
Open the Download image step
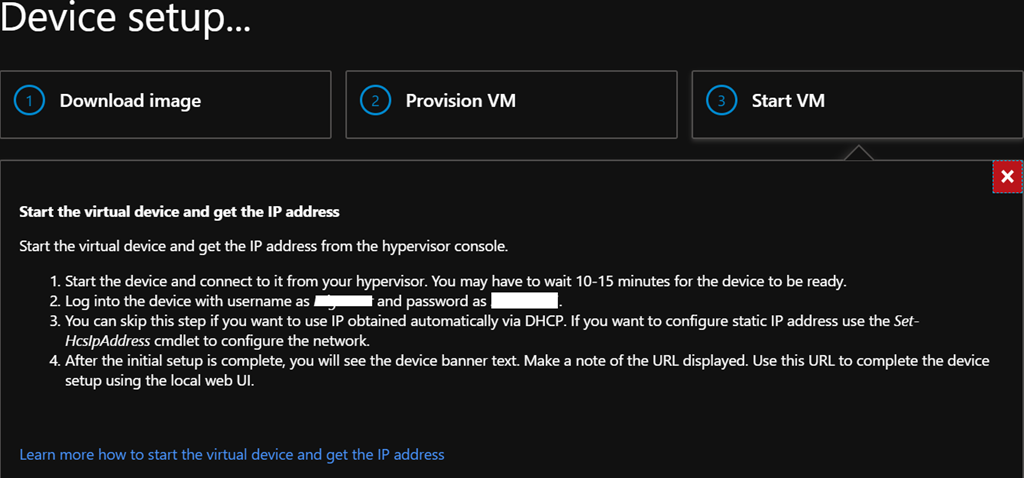[x=130, y=101]
